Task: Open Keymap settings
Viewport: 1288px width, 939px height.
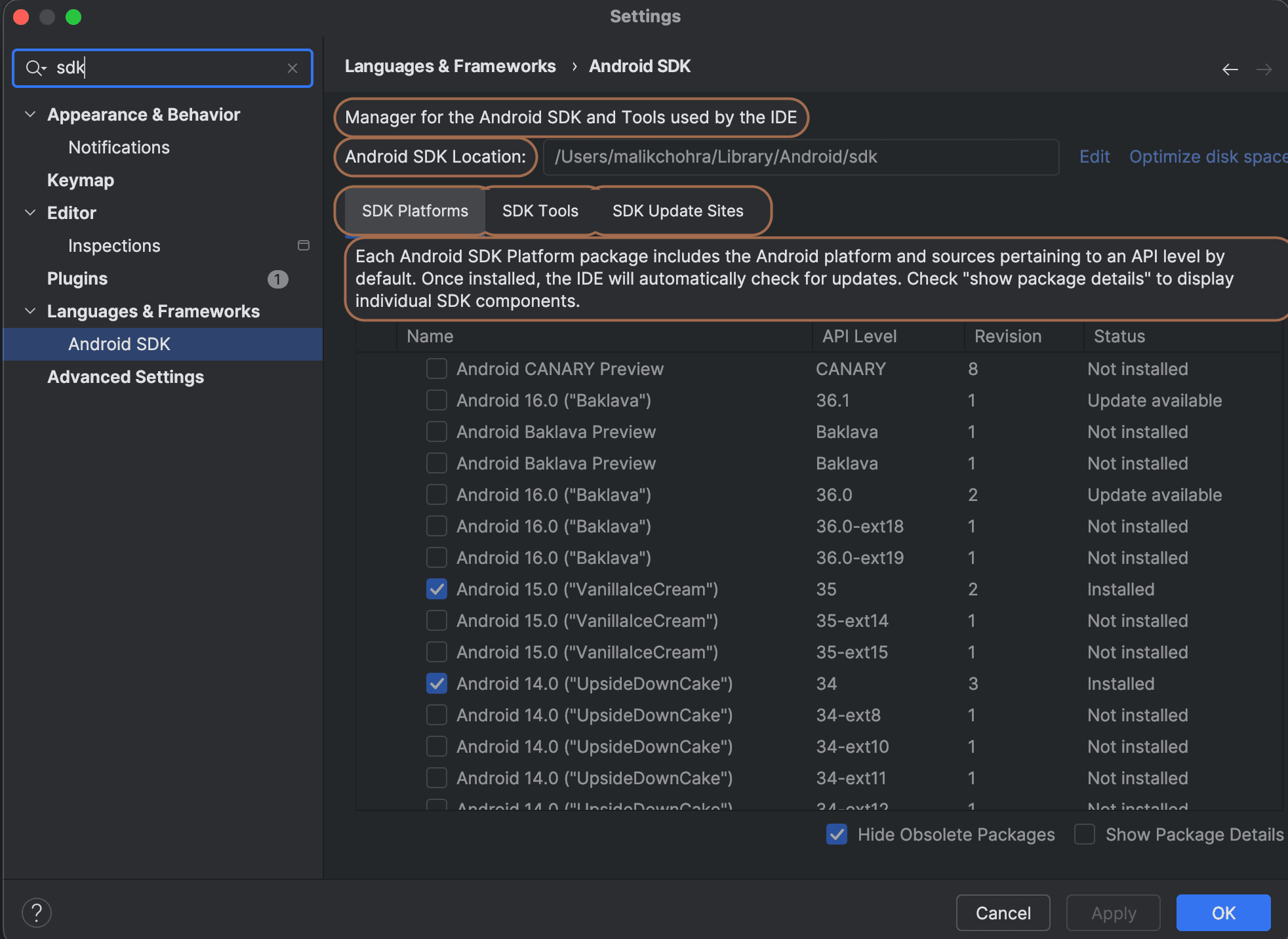Action: (x=81, y=180)
